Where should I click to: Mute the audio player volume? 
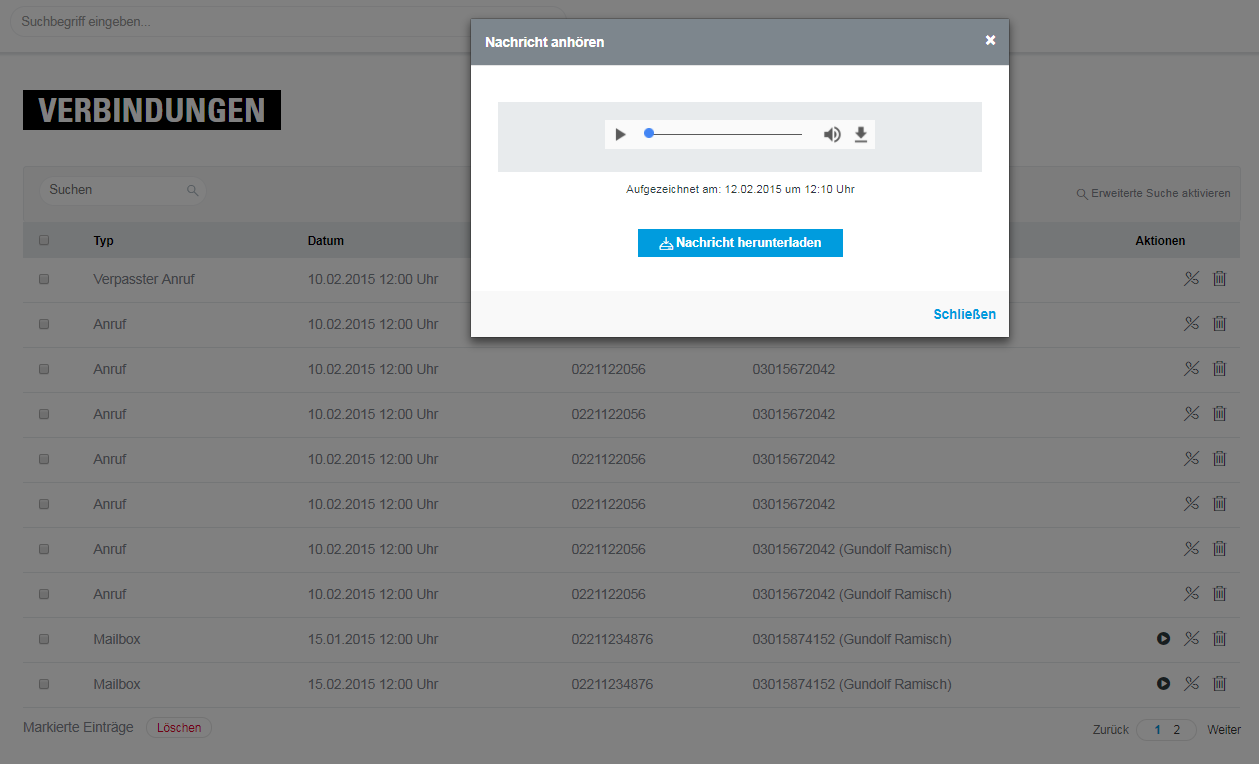832,135
